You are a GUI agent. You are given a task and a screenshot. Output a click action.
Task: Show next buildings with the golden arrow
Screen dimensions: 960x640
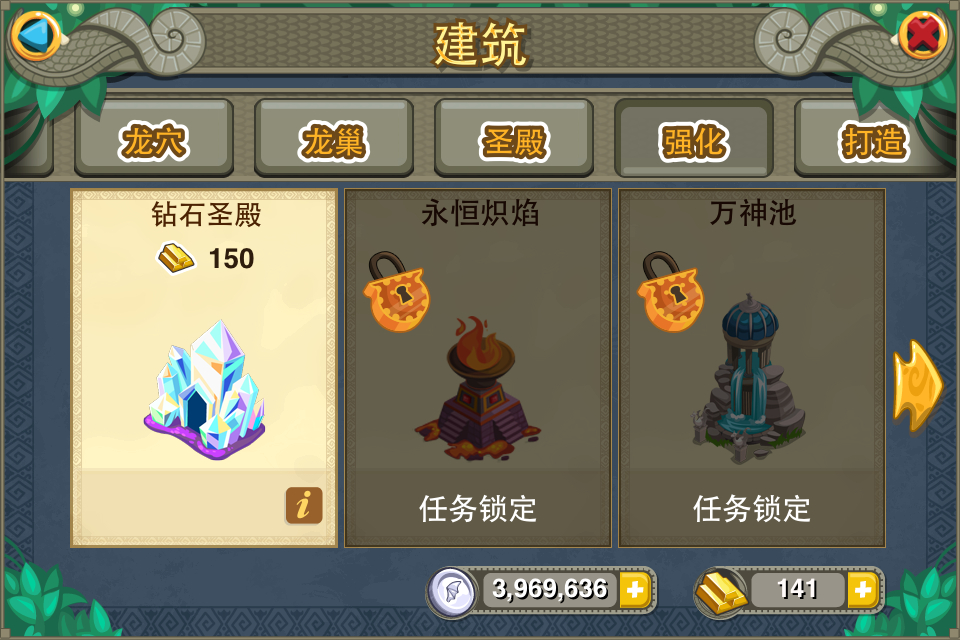pos(917,386)
